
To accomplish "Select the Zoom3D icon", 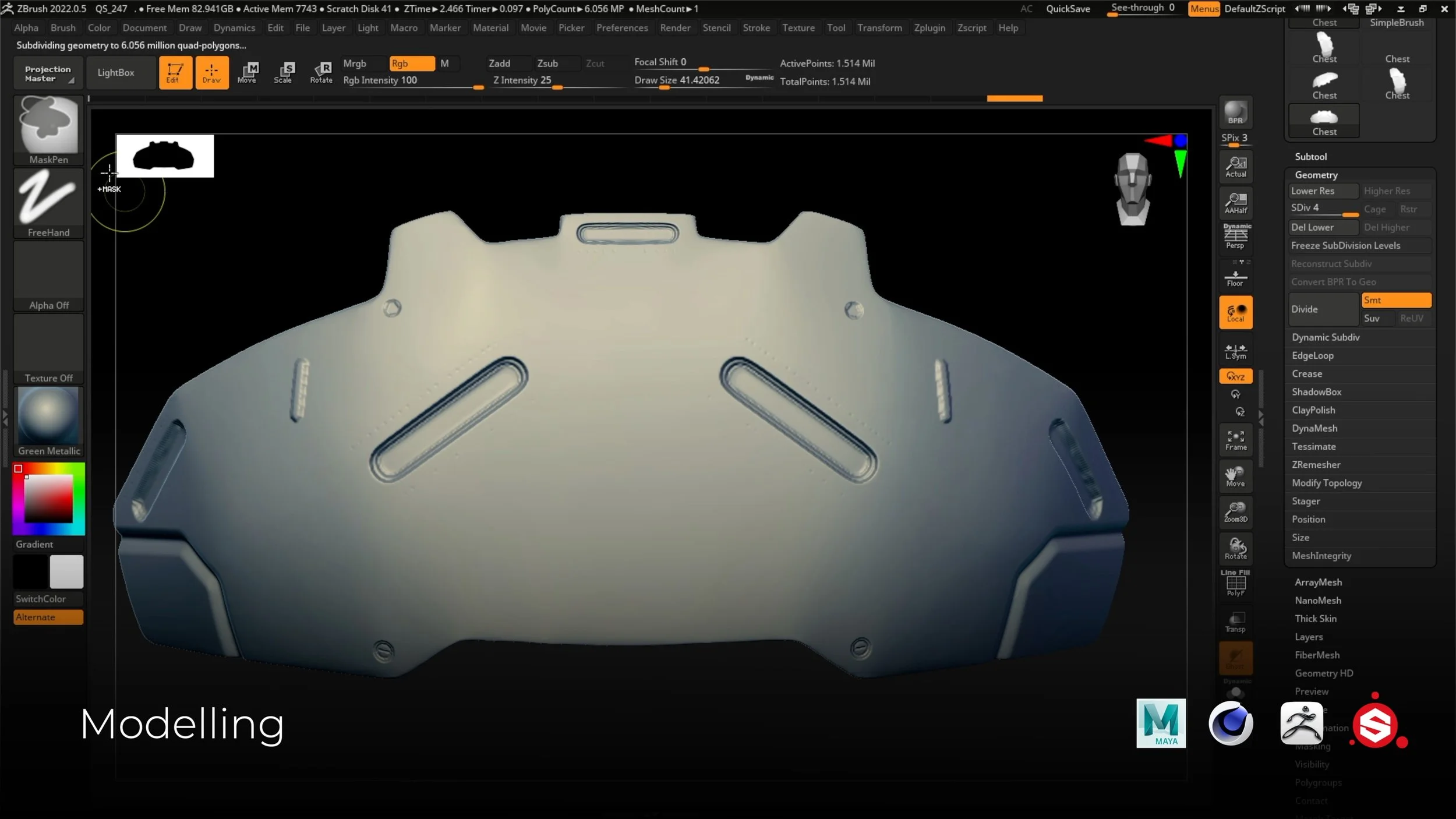I will pos(1235,513).
